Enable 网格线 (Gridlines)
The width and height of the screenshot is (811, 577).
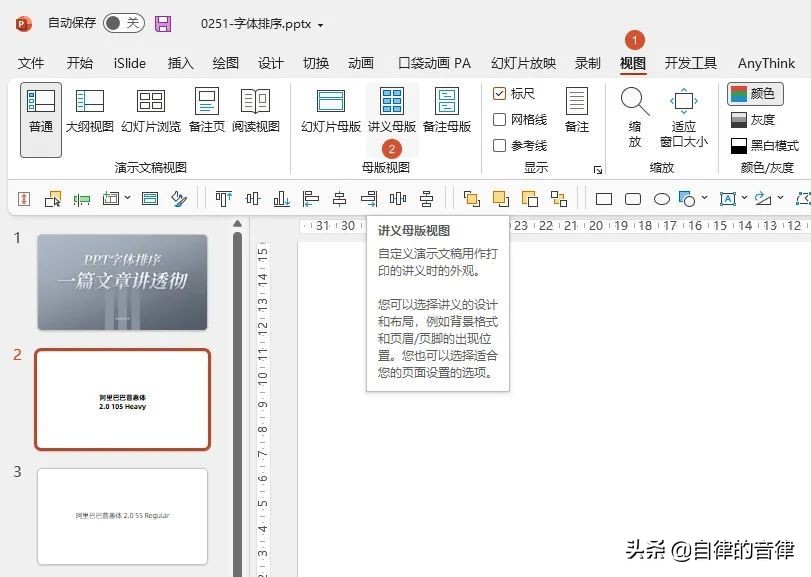501,117
